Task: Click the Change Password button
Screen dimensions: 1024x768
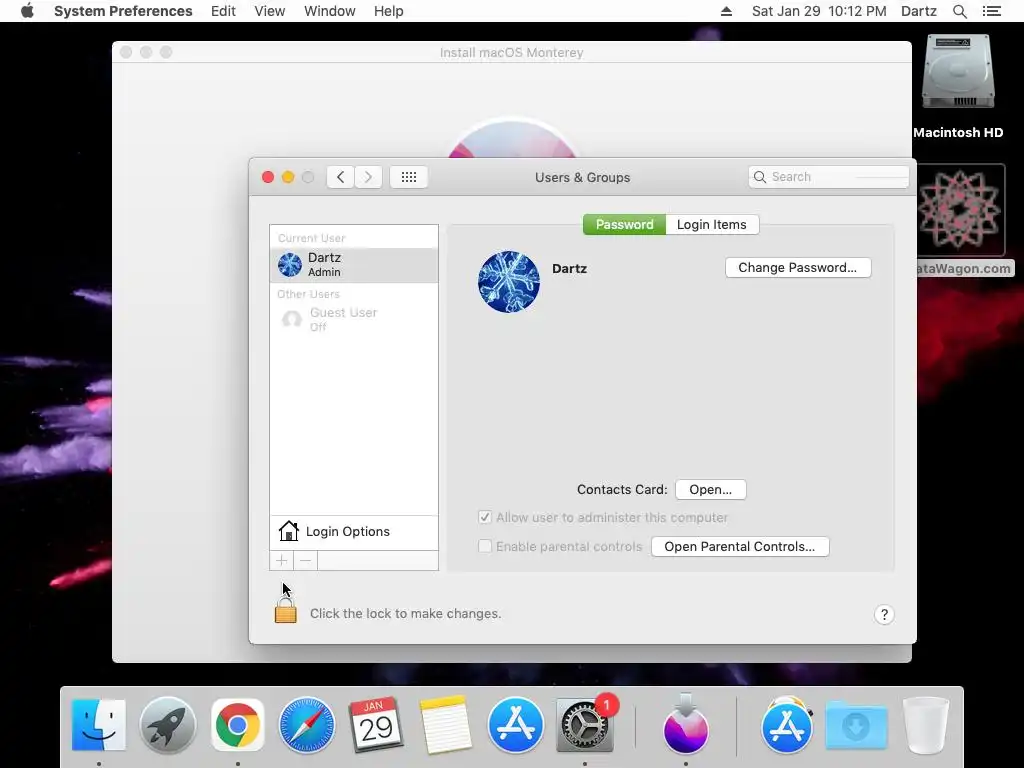Action: [797, 267]
